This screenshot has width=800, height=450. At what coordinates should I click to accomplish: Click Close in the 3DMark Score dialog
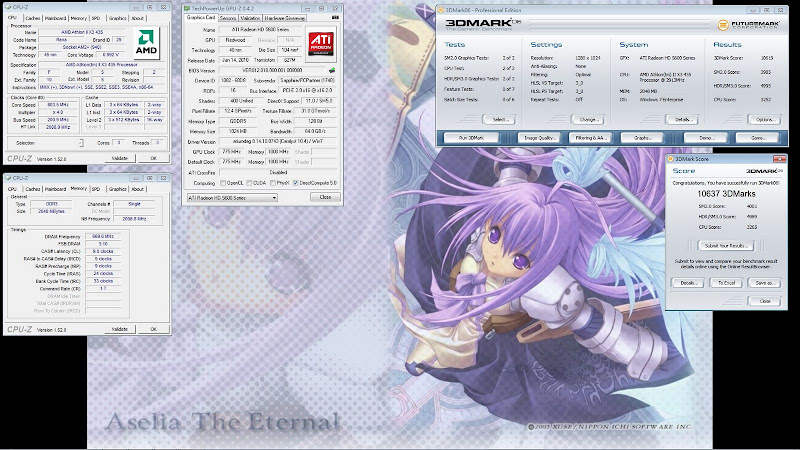click(x=764, y=301)
